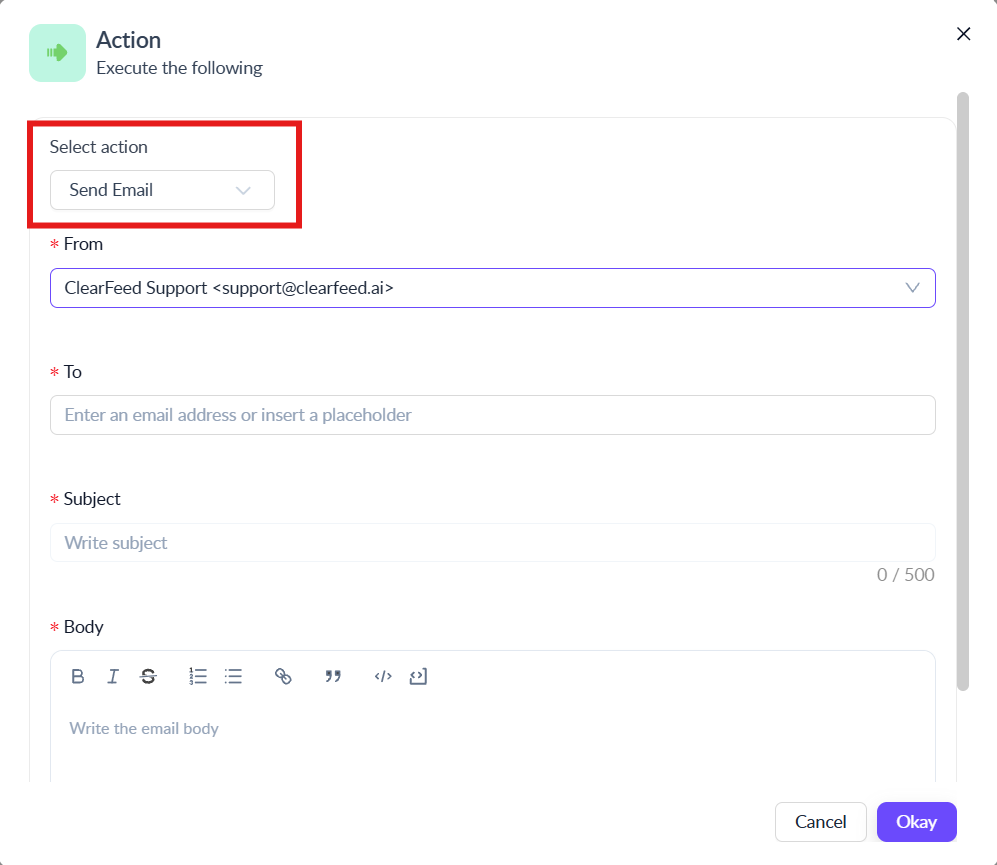Click the To email address field
Screen dimensions: 997x865
point(493,415)
